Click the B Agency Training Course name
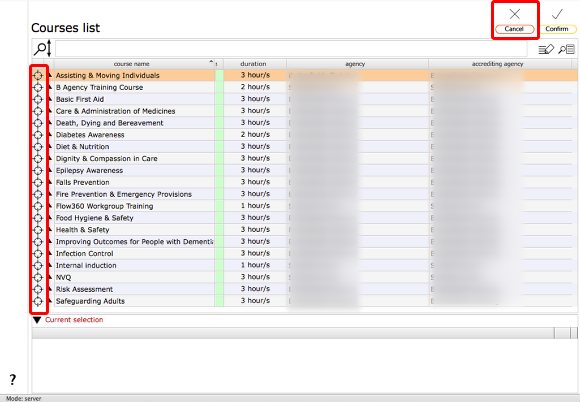The width and height of the screenshot is (580, 402). pos(100,87)
